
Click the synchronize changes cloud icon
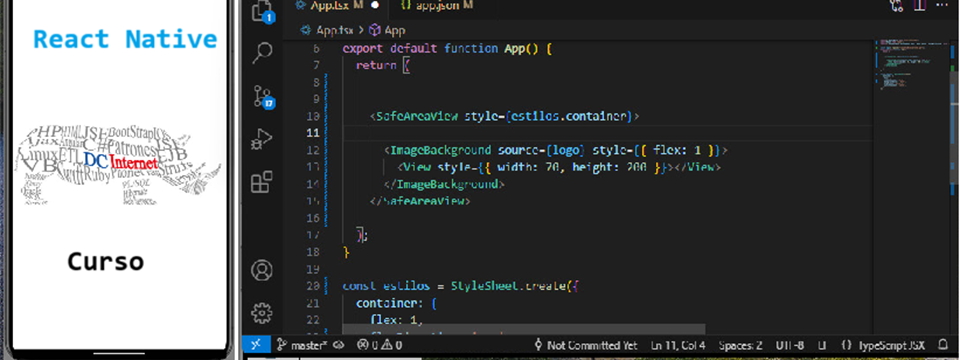(340, 345)
